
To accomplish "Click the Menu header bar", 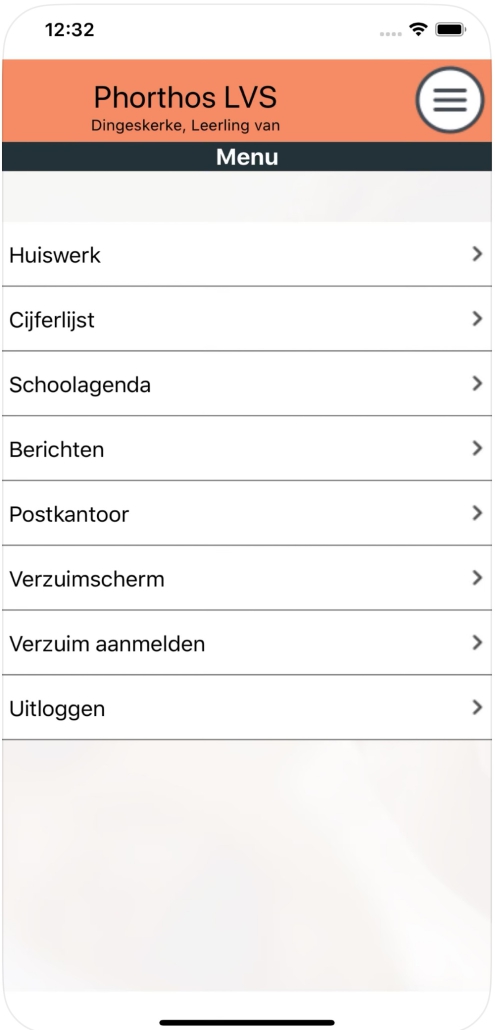I will [247, 157].
